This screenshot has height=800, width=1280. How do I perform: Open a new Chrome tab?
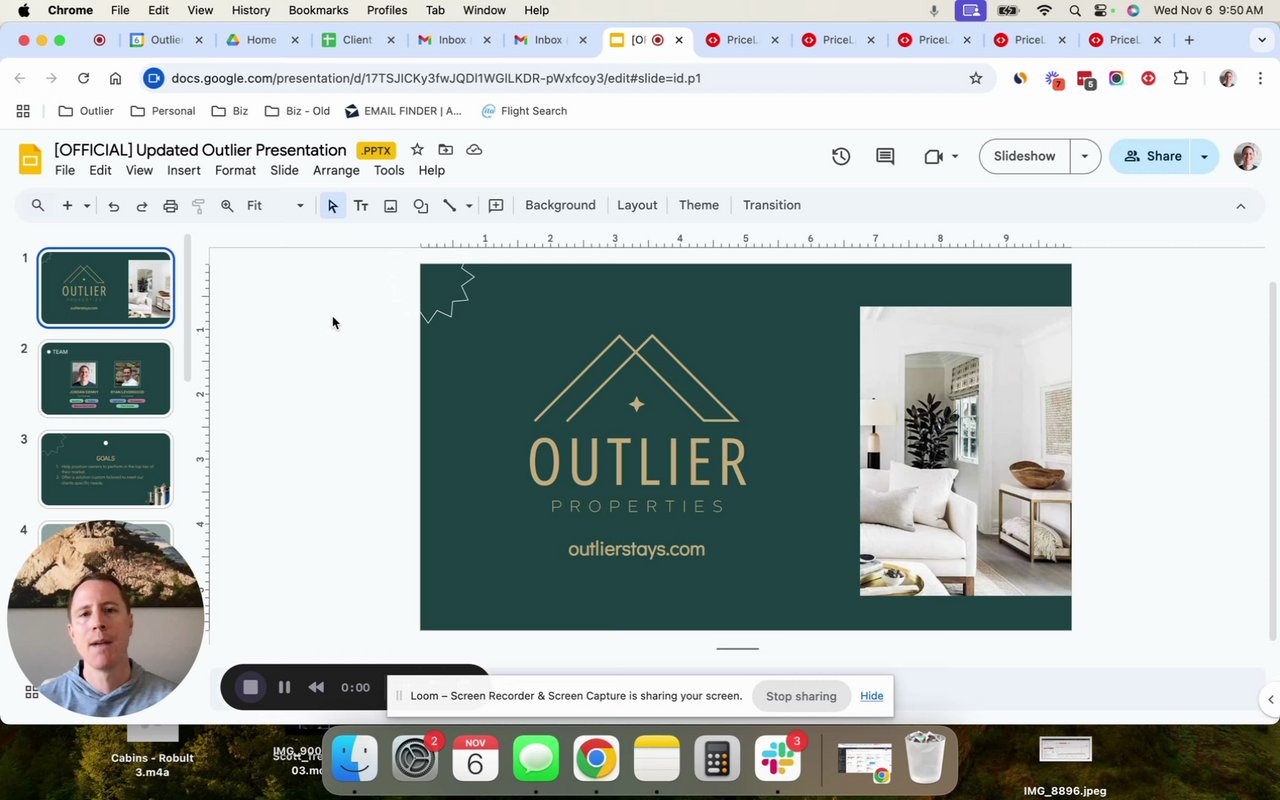(x=1189, y=40)
